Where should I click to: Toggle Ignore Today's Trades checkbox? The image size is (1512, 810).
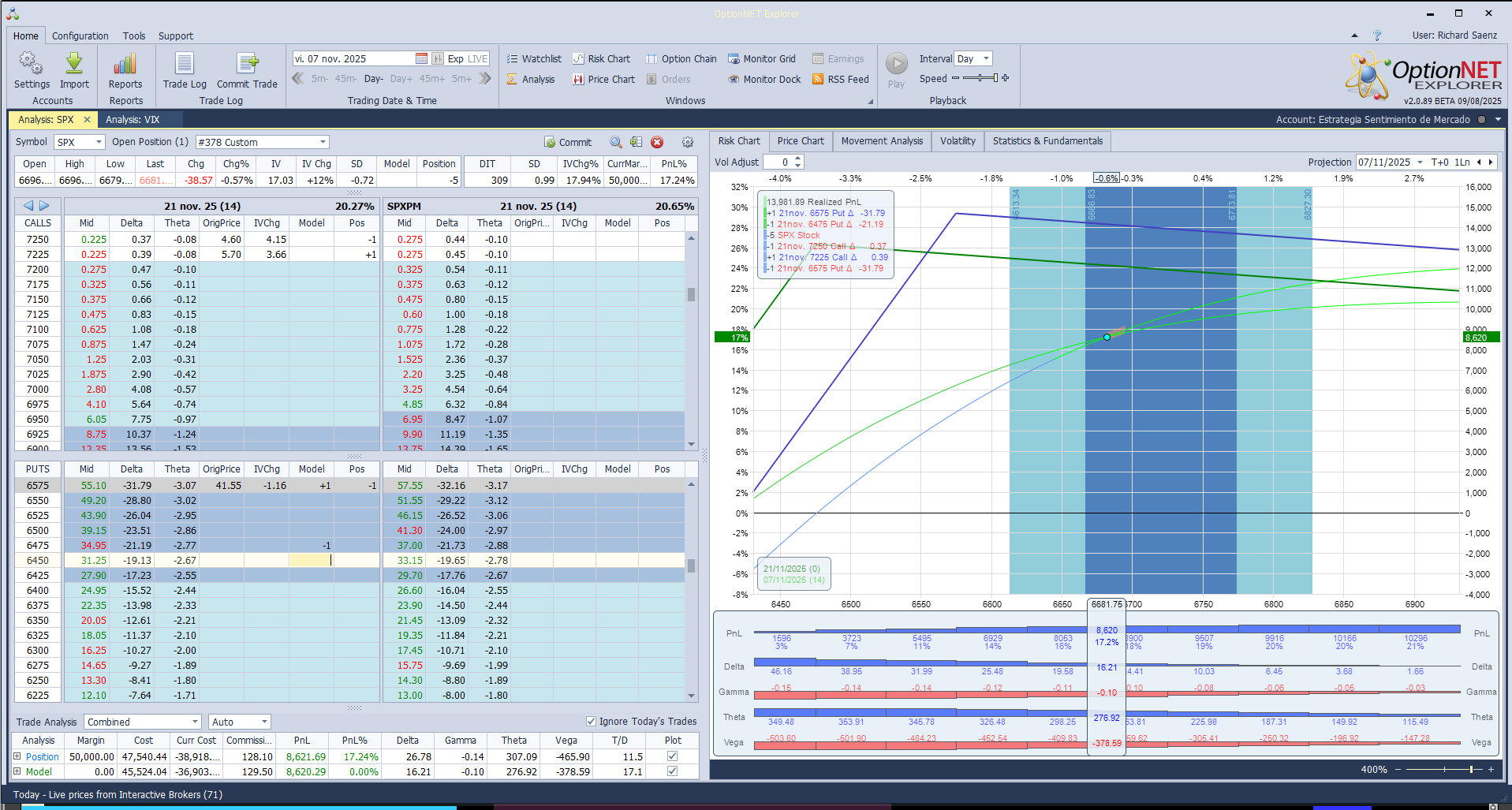(591, 721)
